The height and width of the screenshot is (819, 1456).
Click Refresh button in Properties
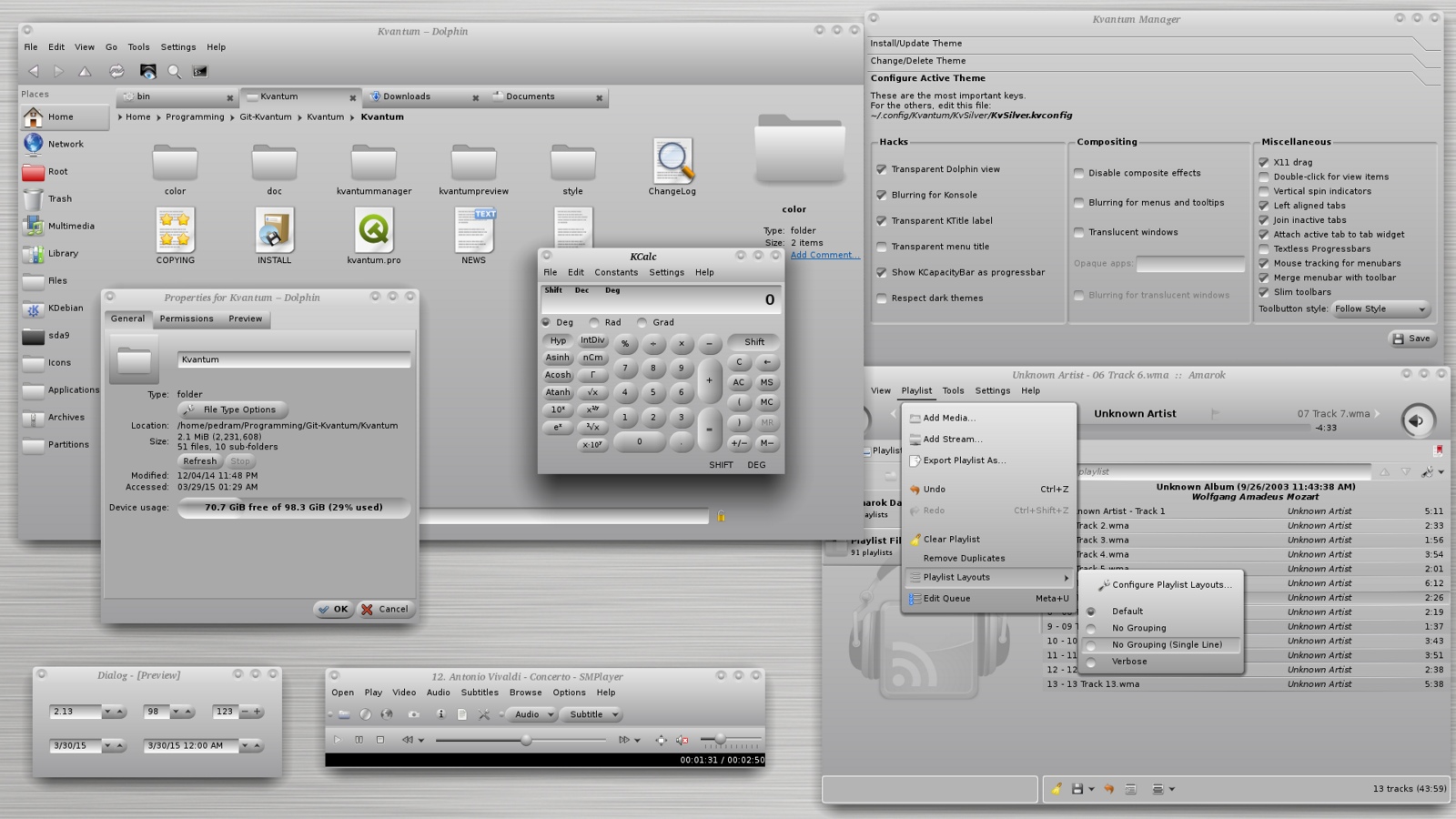point(200,461)
